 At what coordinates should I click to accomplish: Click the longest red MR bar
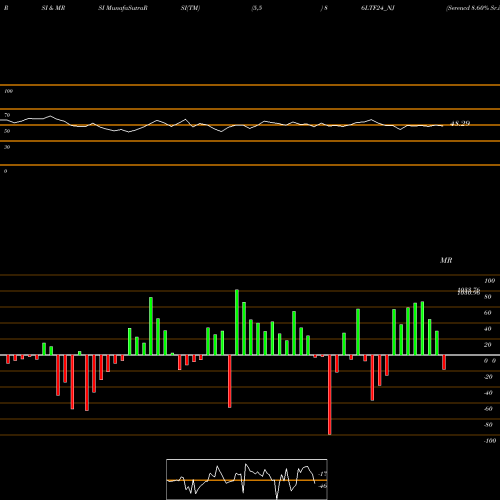330,395
